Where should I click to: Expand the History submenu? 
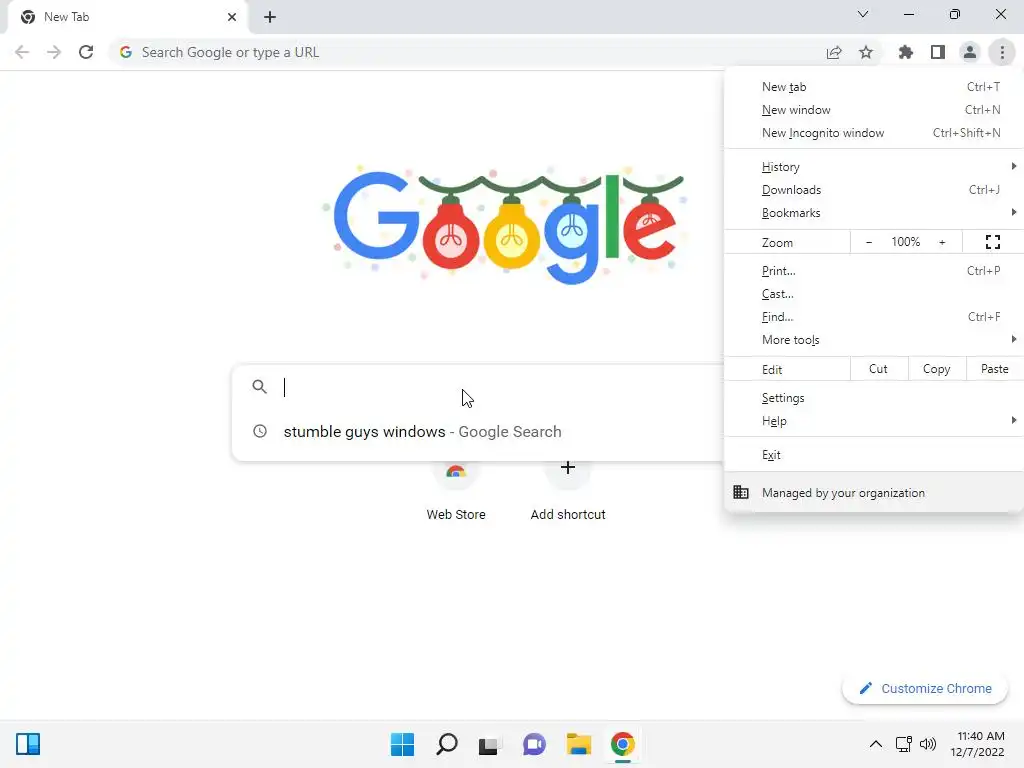[x=874, y=167]
